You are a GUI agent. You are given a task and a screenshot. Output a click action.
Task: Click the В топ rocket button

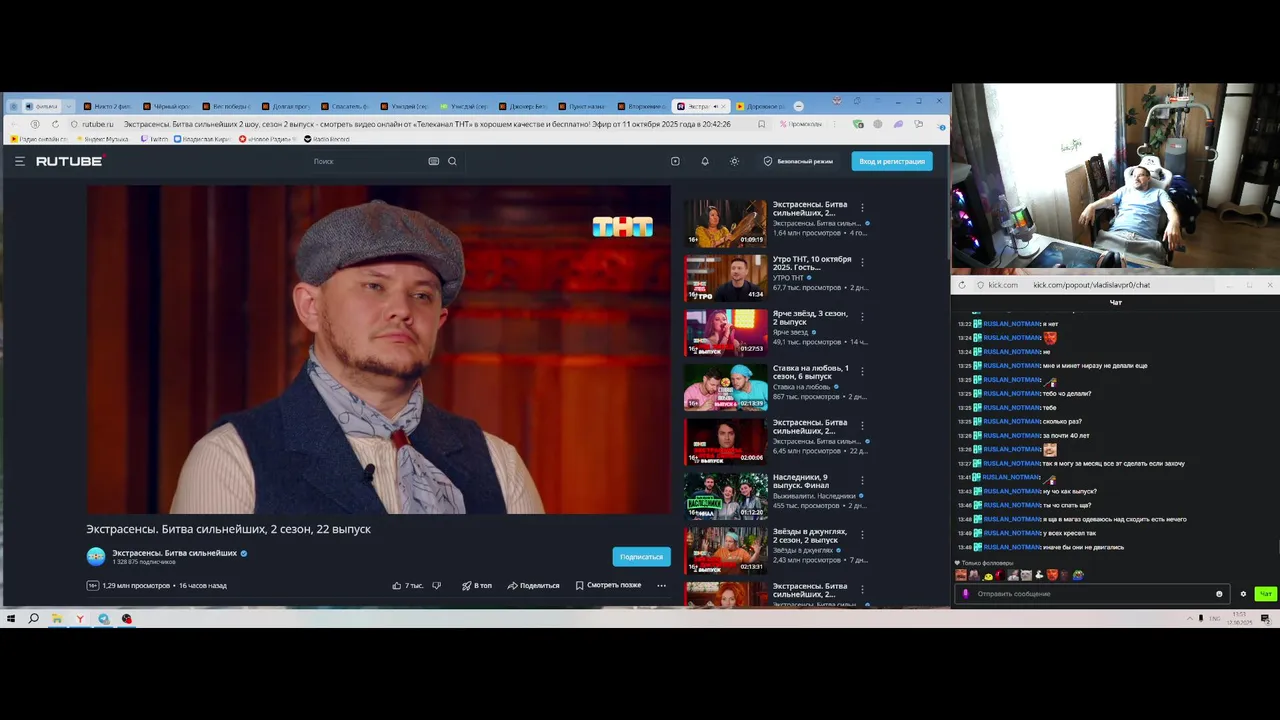[x=477, y=585]
